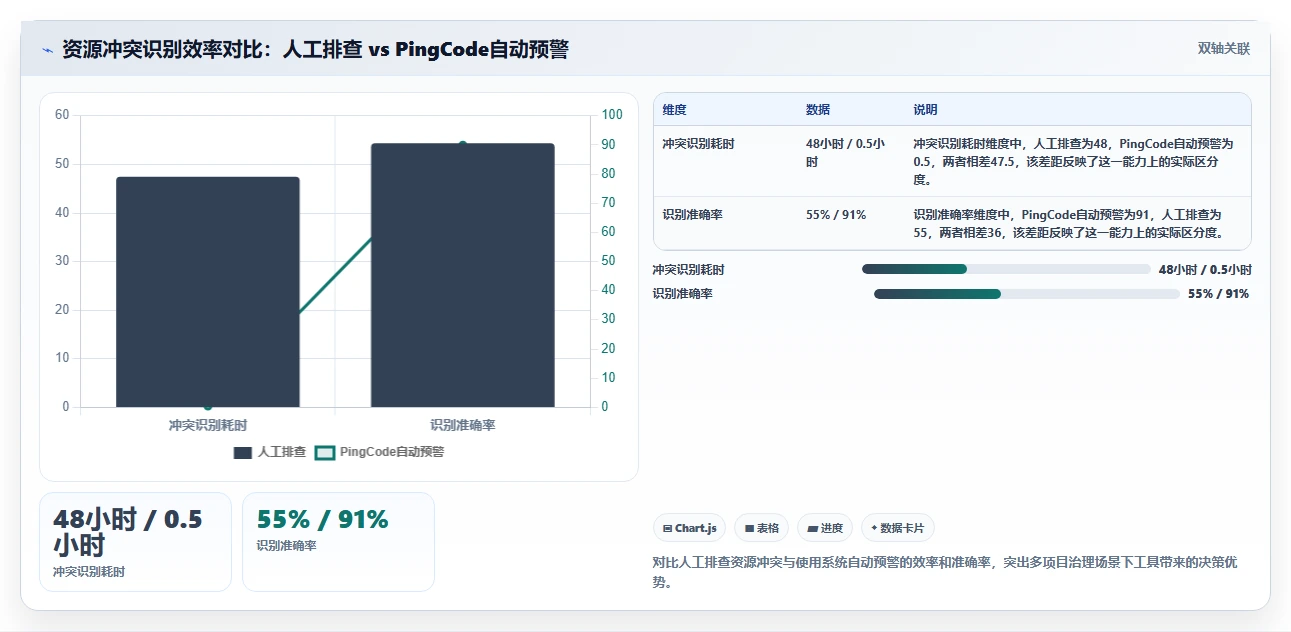Screen dimensions: 1291x632
Task: Click the 表格 tag chip
Action: (761, 528)
